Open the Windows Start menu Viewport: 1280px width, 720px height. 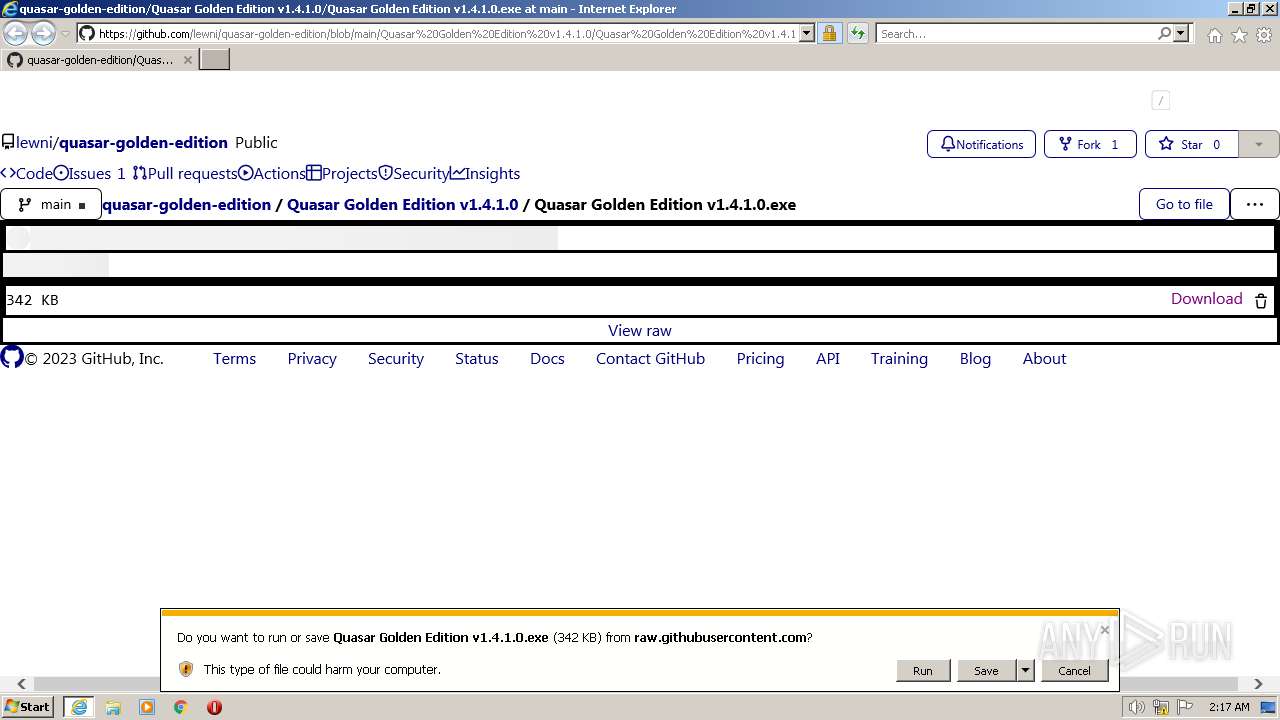(x=28, y=706)
